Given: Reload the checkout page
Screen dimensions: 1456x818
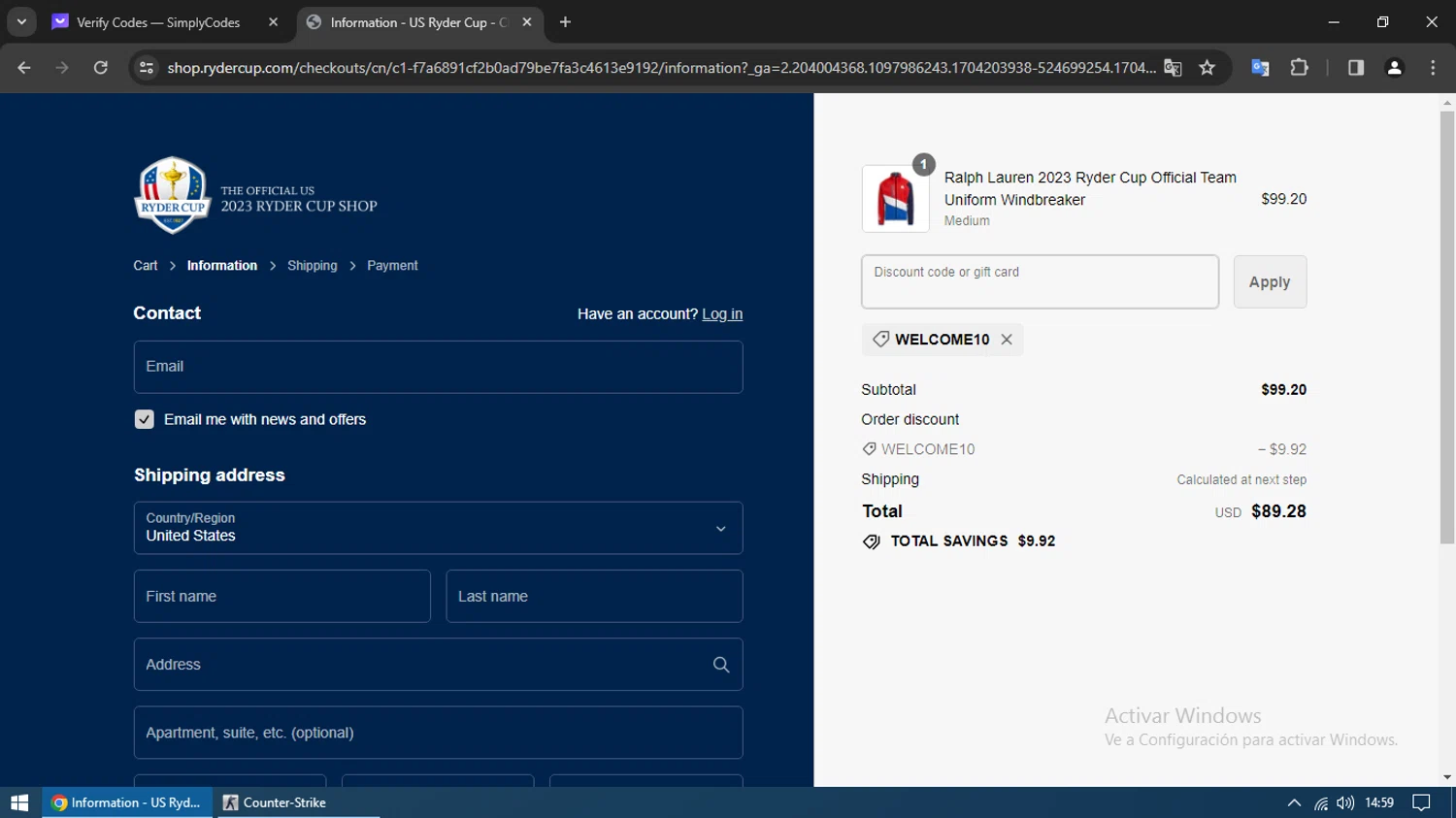Looking at the screenshot, I should coord(101,67).
